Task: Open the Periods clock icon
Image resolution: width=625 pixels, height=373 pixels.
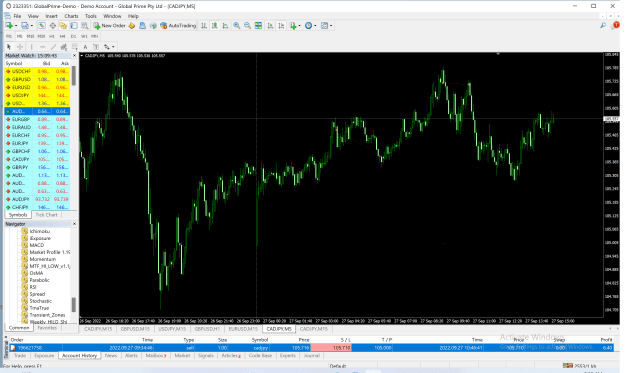Action: [308, 26]
